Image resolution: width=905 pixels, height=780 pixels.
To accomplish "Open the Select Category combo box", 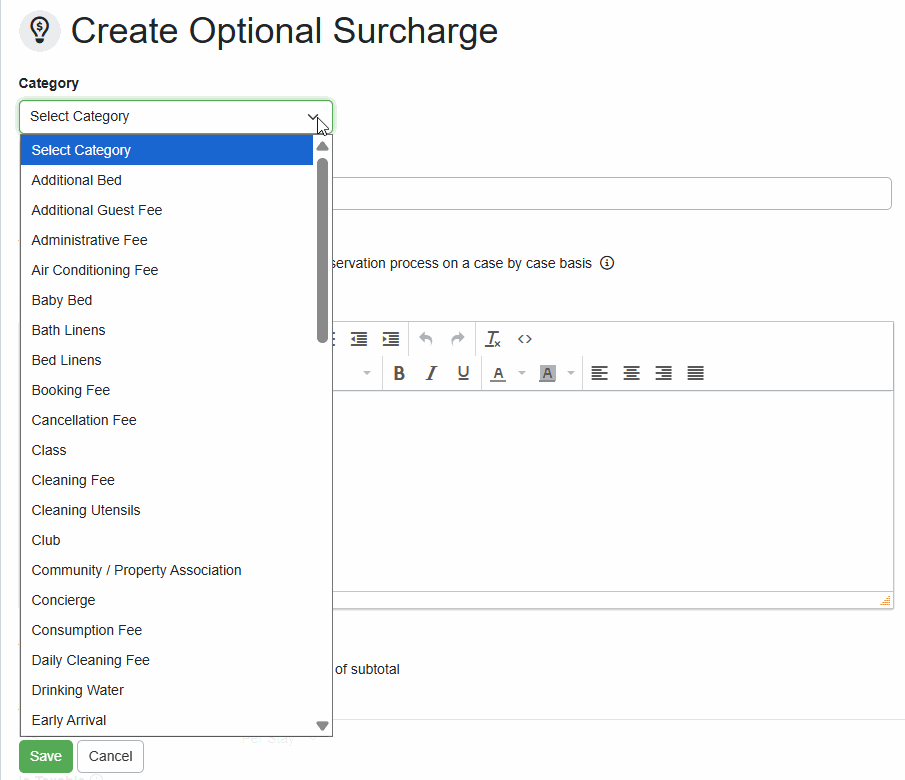I will pyautogui.click(x=176, y=117).
